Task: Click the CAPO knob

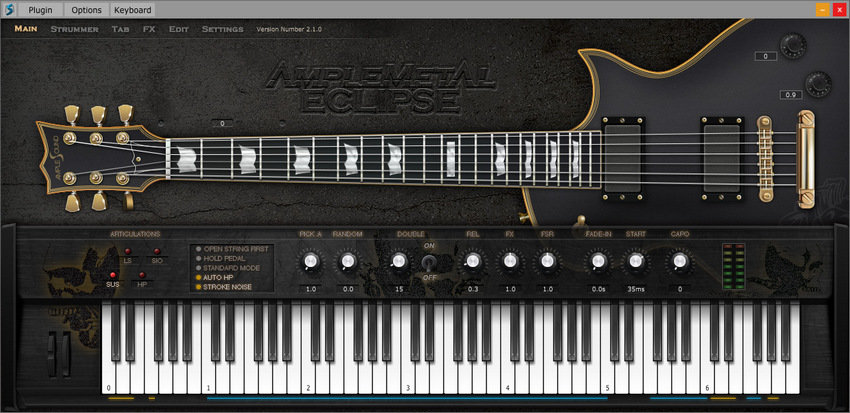Action: pyautogui.click(x=679, y=261)
